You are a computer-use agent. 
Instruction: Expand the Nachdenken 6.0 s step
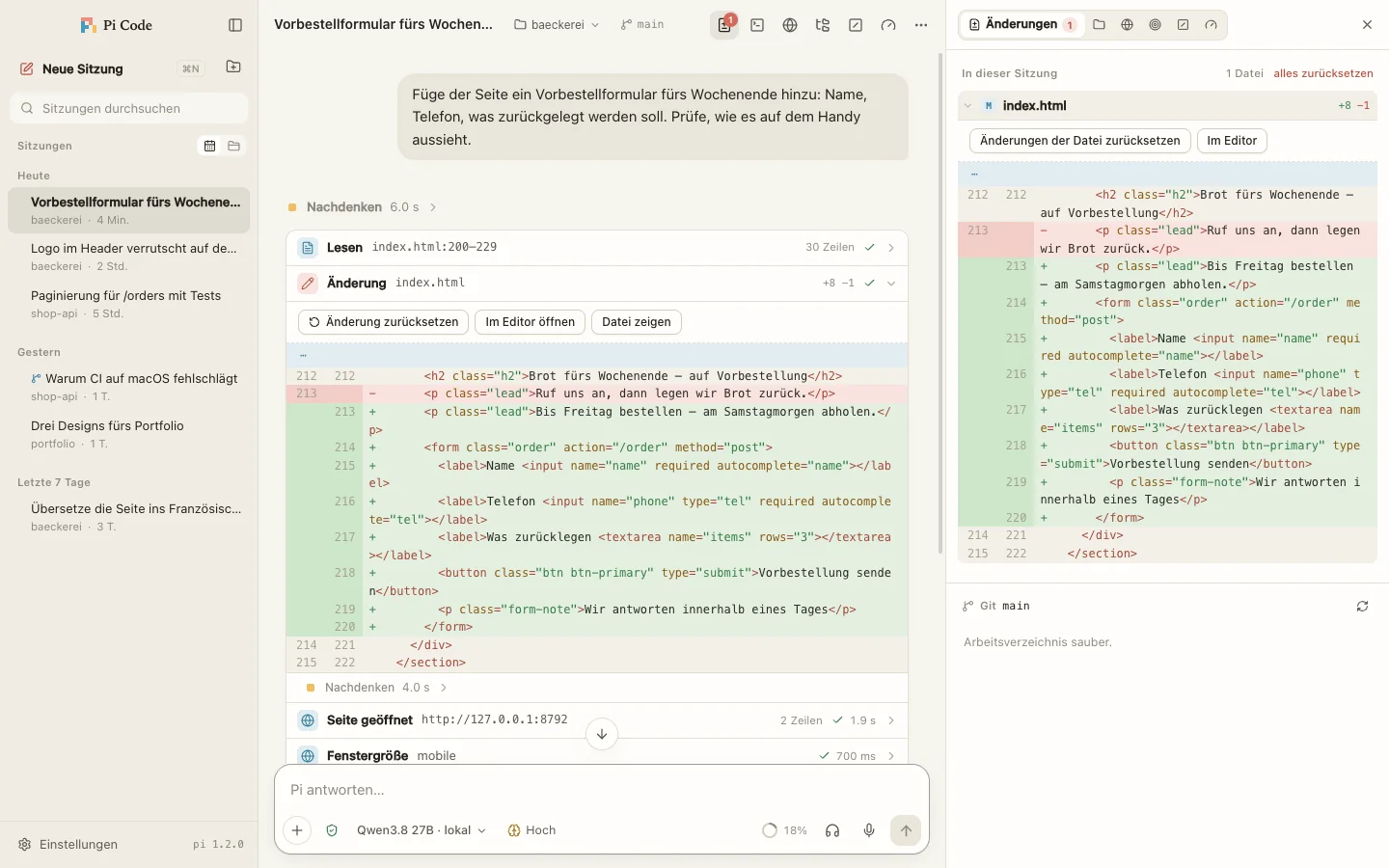click(x=363, y=207)
